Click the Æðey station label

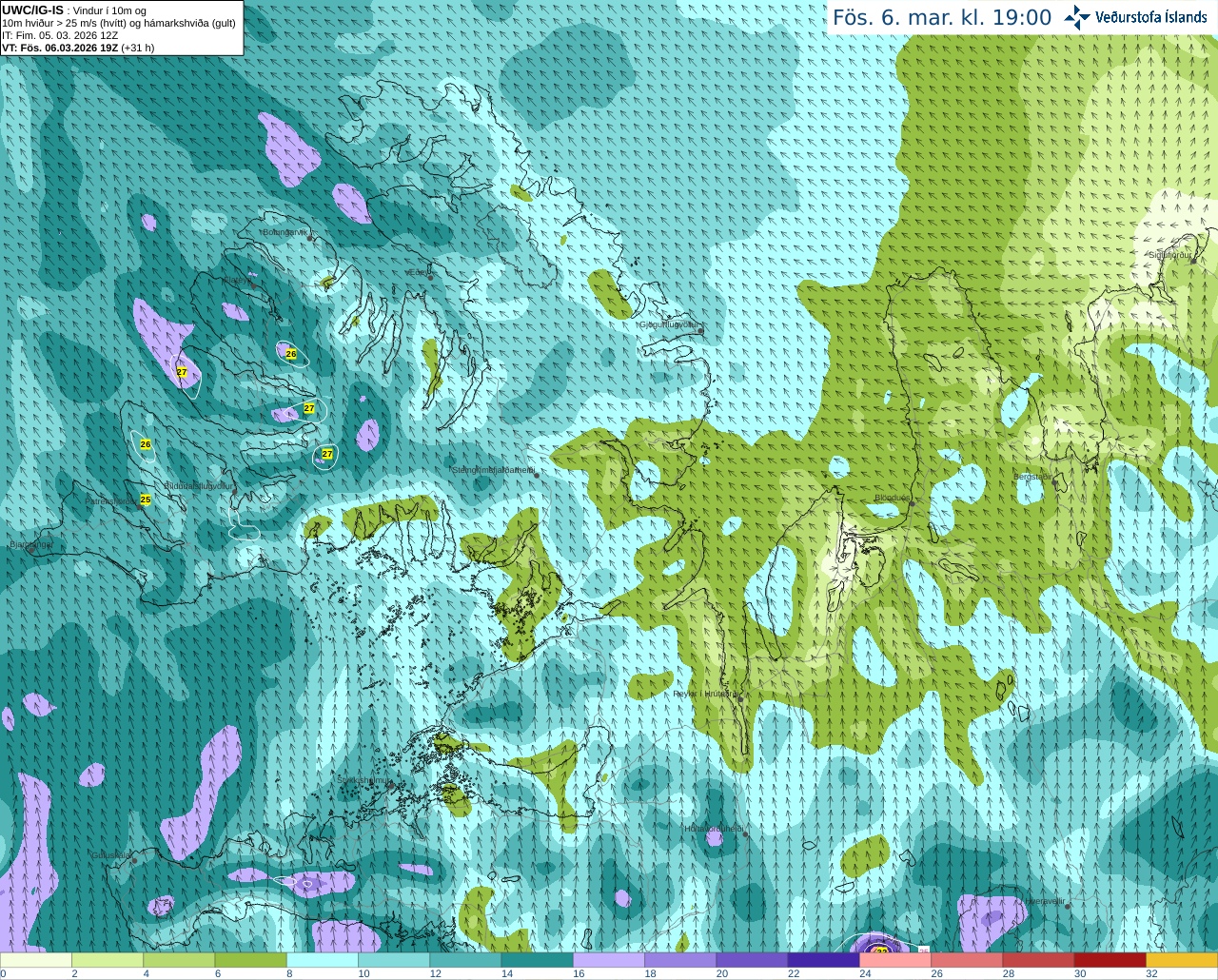coord(418,272)
